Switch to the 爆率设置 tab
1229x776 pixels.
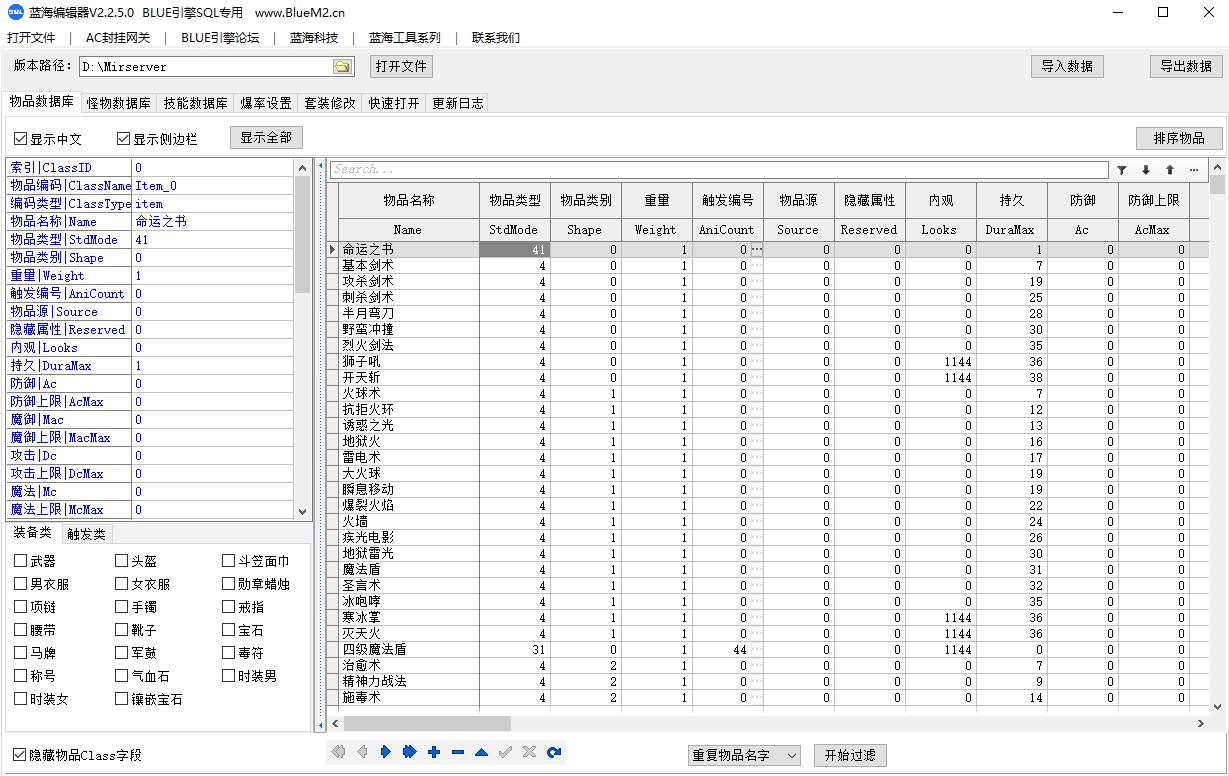point(266,103)
